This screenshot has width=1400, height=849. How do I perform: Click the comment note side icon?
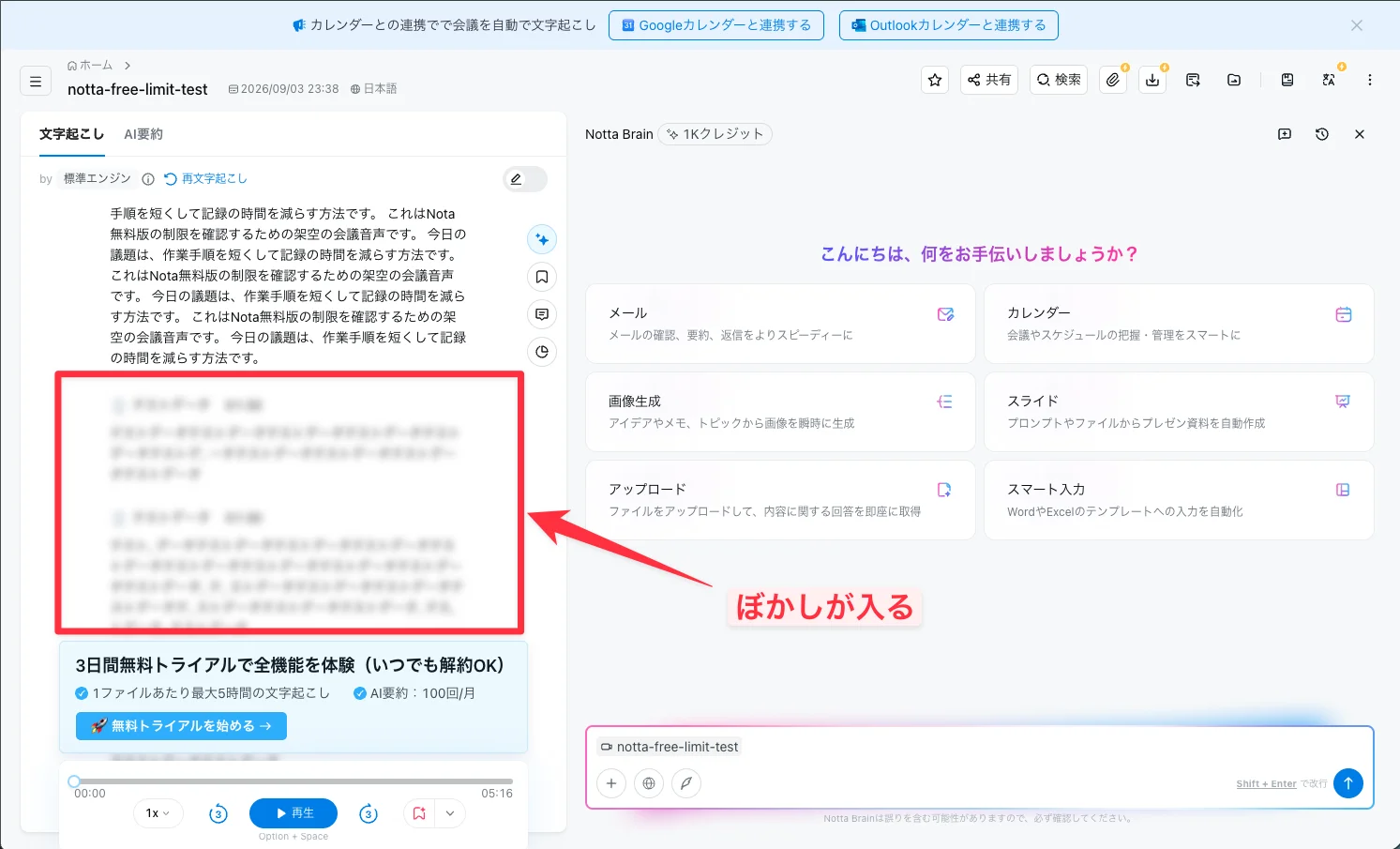pyautogui.click(x=542, y=314)
